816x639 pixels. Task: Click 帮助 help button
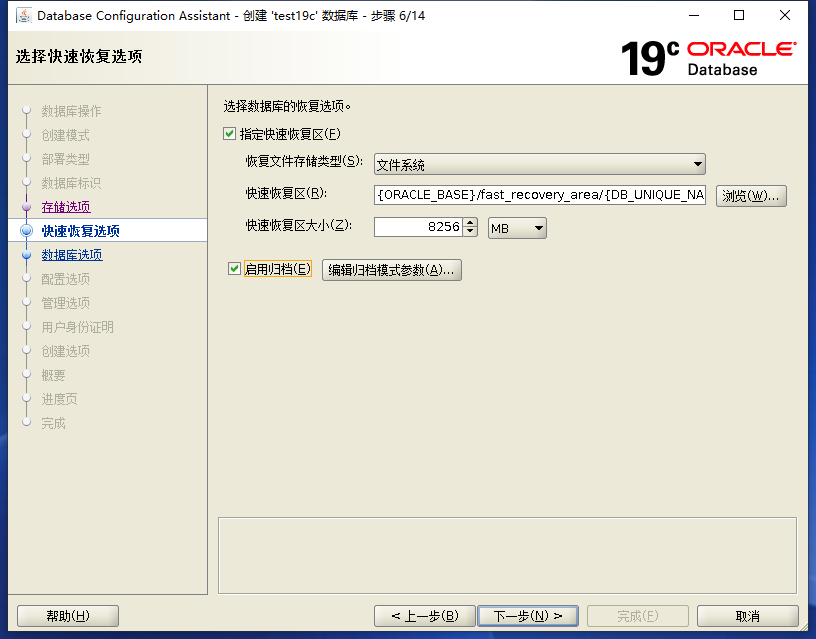(x=68, y=616)
